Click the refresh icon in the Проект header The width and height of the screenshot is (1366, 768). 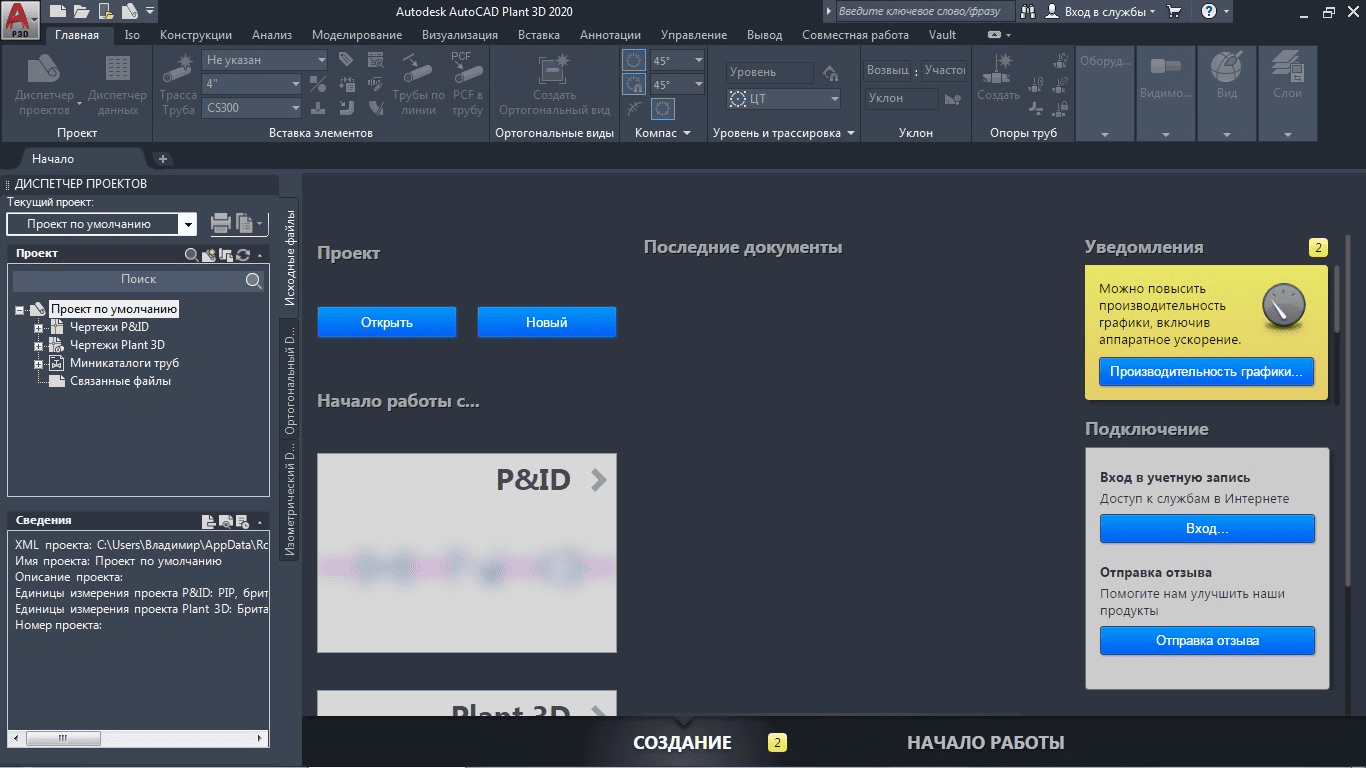pos(242,254)
